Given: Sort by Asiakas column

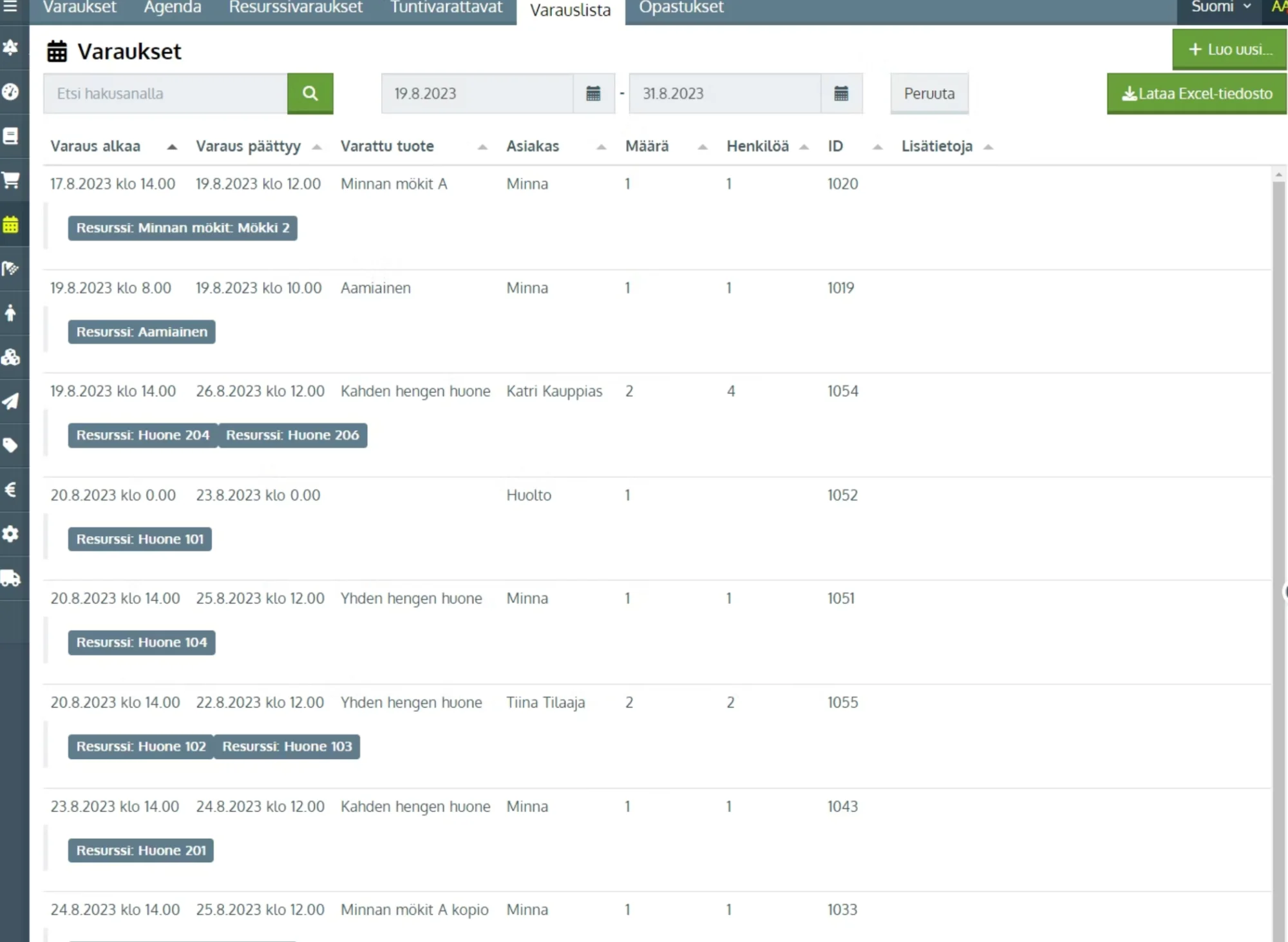Looking at the screenshot, I should pyautogui.click(x=556, y=146).
